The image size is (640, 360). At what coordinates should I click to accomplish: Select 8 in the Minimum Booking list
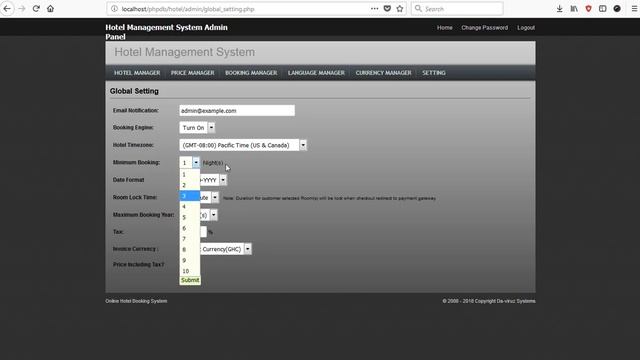pos(190,249)
